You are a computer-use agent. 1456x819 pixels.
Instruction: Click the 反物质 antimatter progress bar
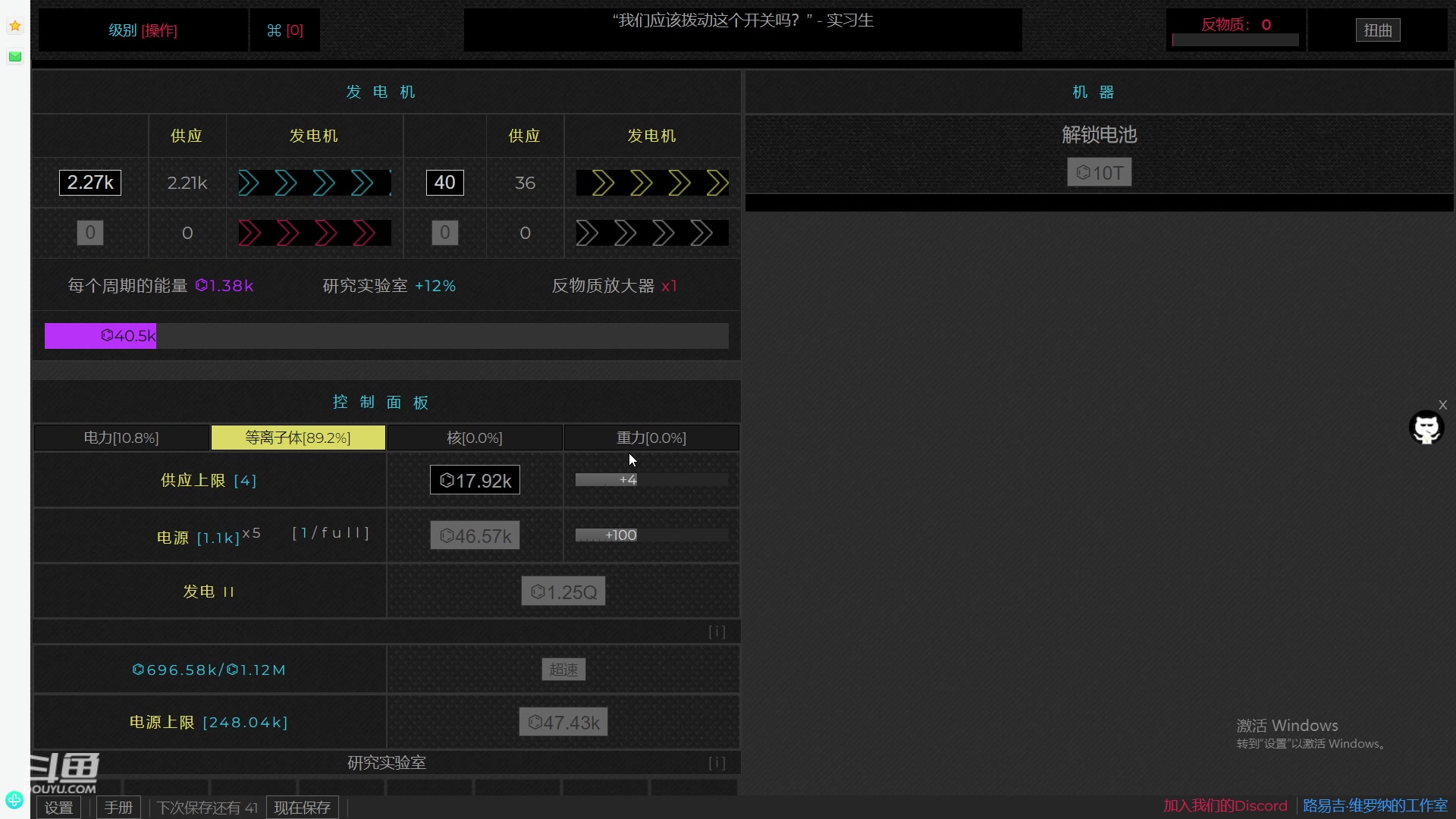pos(1235,40)
